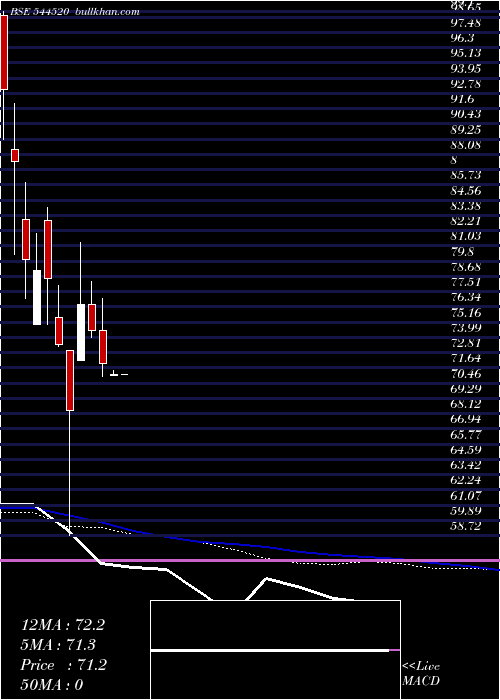Viewport: 500px width, 700px height.
Task: Select the 82.21 price axis label
Action: (x=466, y=221)
